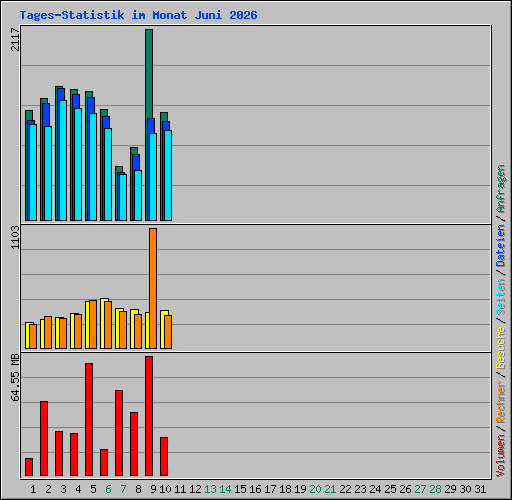
Task: Click day number 9 on the x-axis
Action: point(153,489)
